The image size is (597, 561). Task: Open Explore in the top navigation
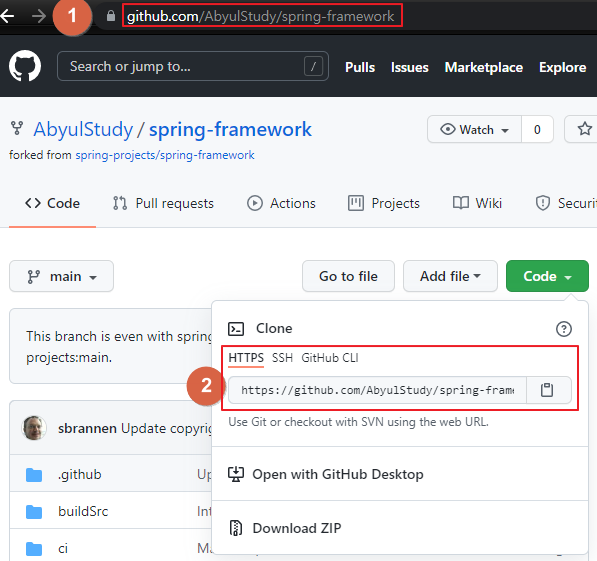[x=562, y=67]
